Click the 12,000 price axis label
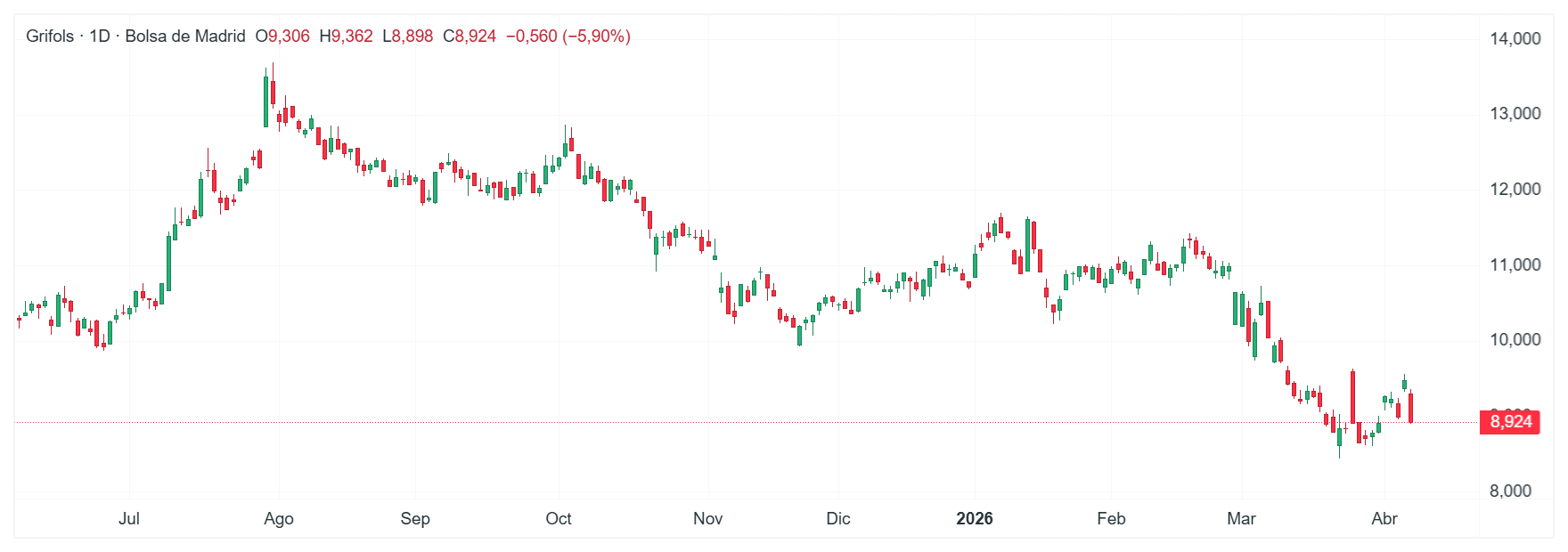The height and width of the screenshot is (552, 1568). (x=1515, y=189)
